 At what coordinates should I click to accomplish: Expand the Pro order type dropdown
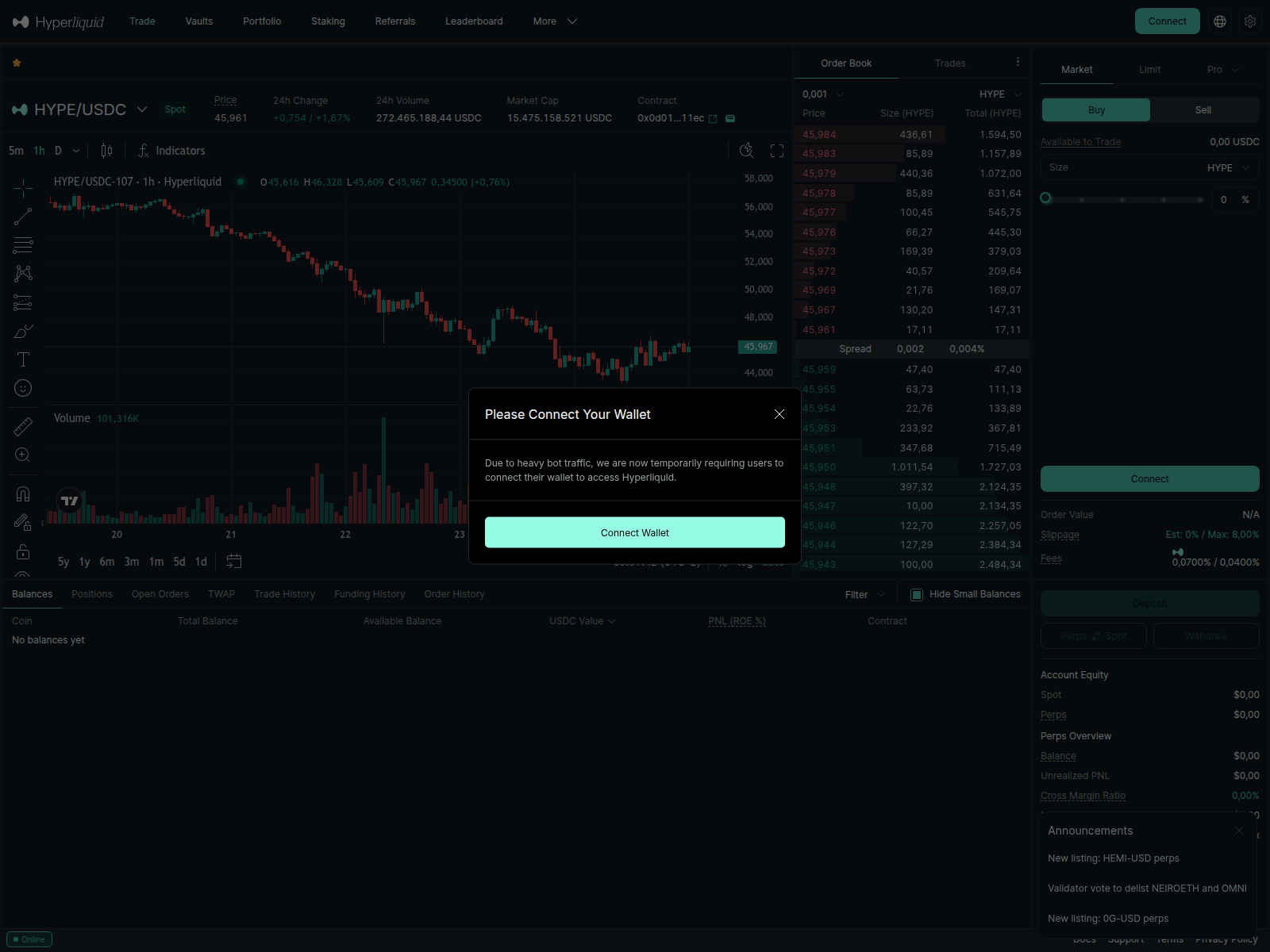point(1222,70)
